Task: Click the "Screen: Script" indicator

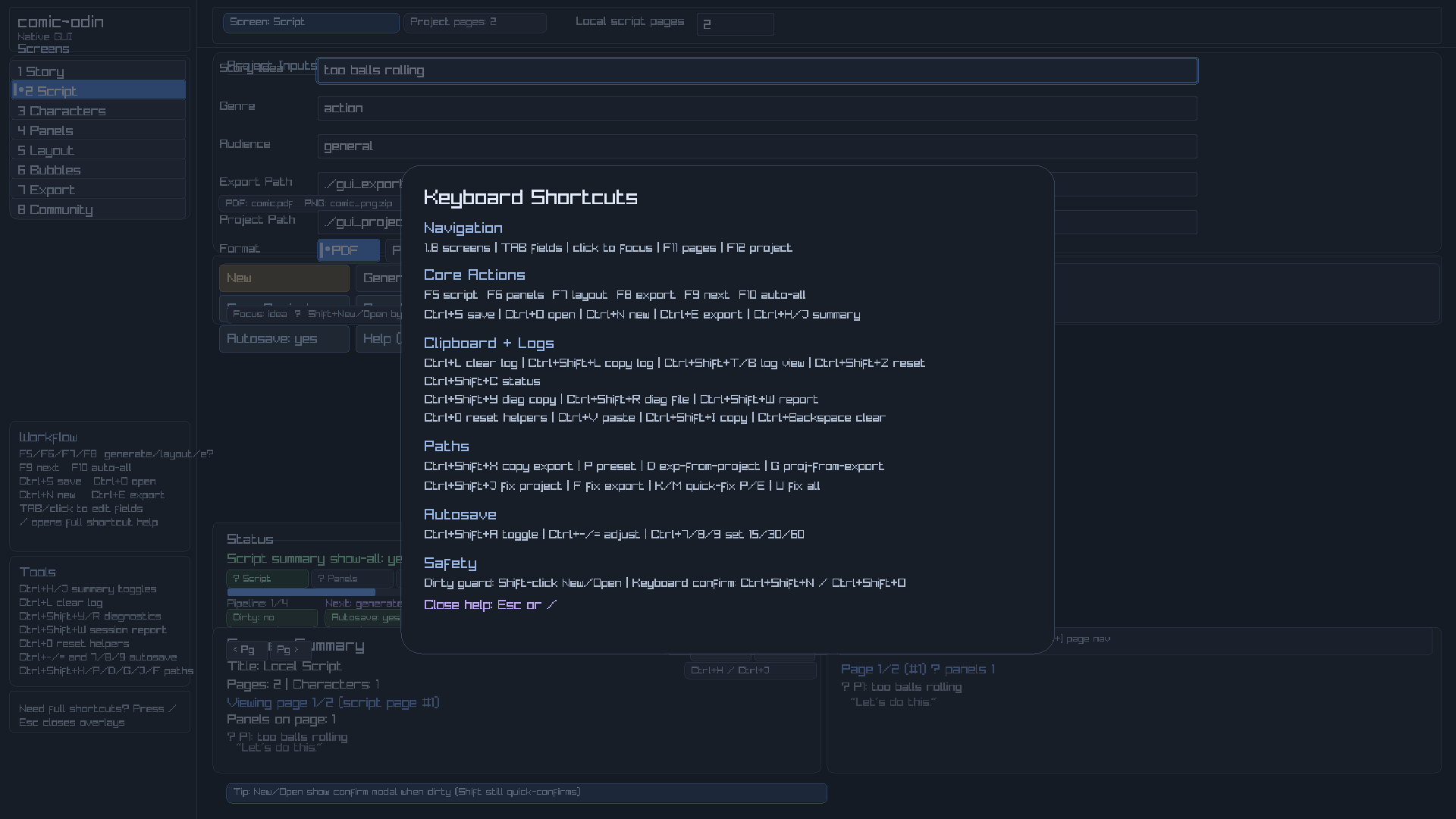Action: click(x=311, y=23)
